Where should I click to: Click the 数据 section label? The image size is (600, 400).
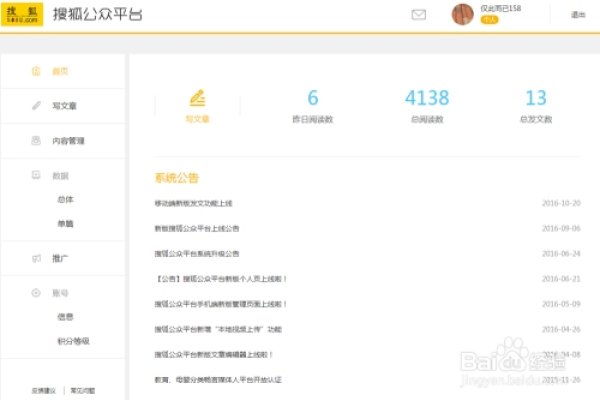[60, 176]
